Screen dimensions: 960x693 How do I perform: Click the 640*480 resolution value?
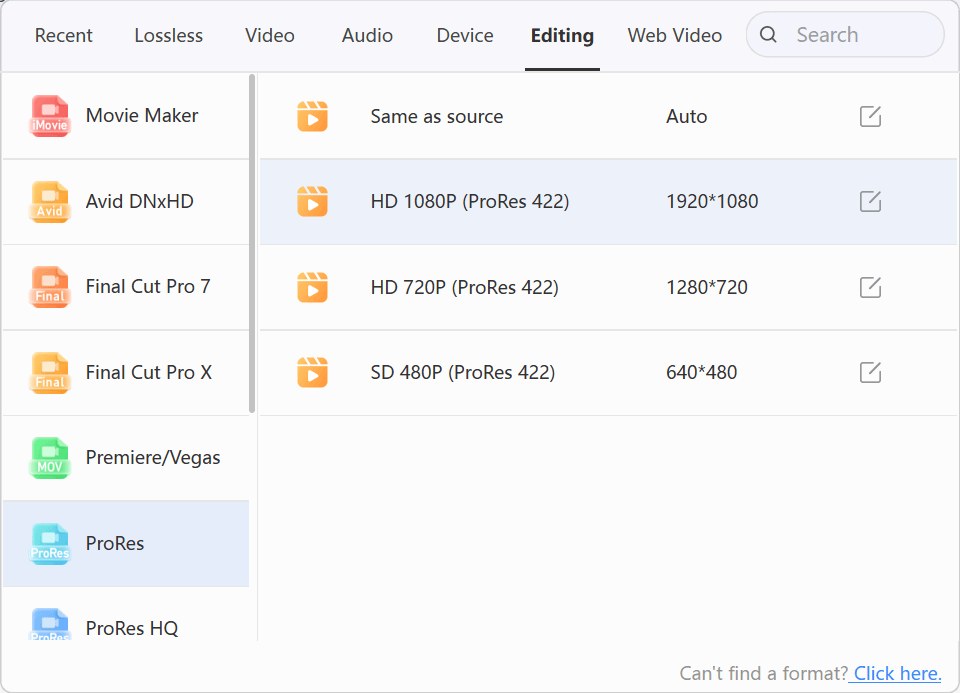[x=701, y=372]
